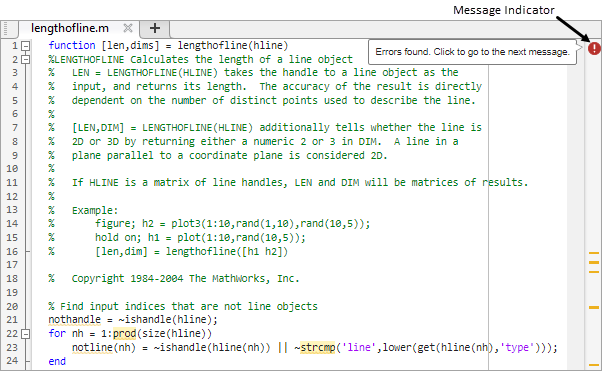Click line number 21 in the gutter
The image size is (602, 371).
(x=12, y=320)
